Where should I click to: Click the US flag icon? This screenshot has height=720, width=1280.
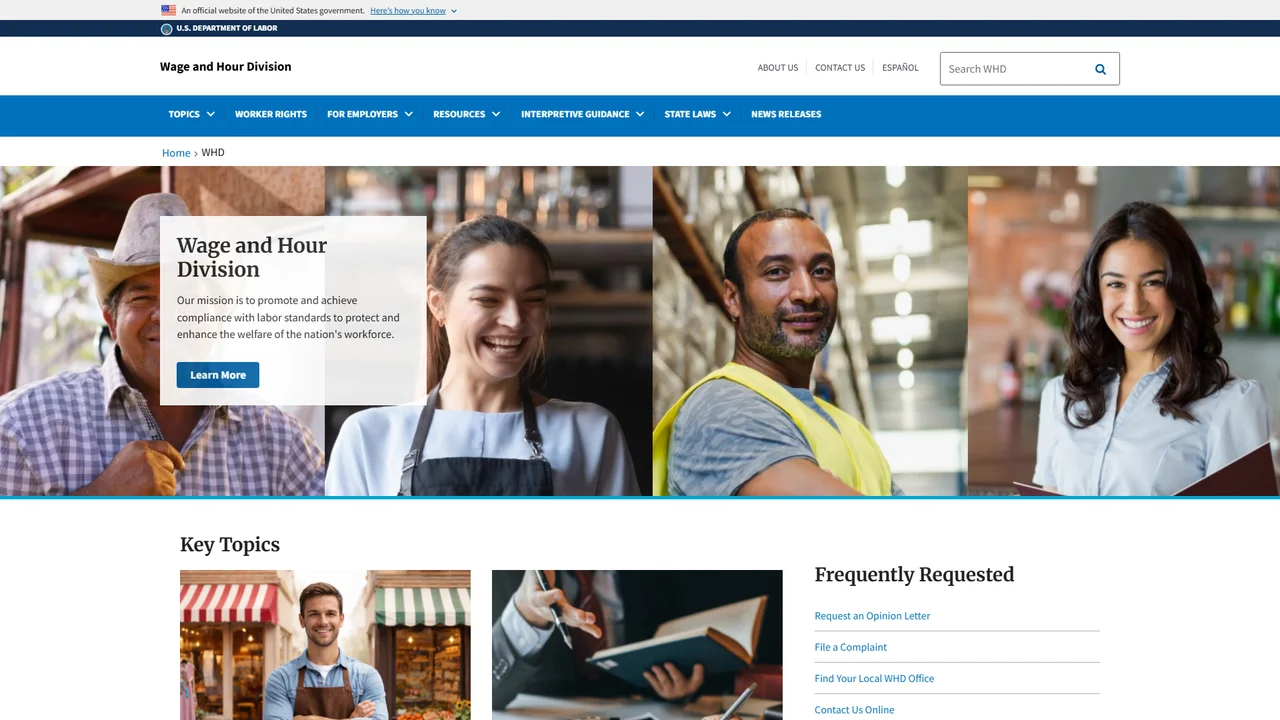[x=168, y=10]
